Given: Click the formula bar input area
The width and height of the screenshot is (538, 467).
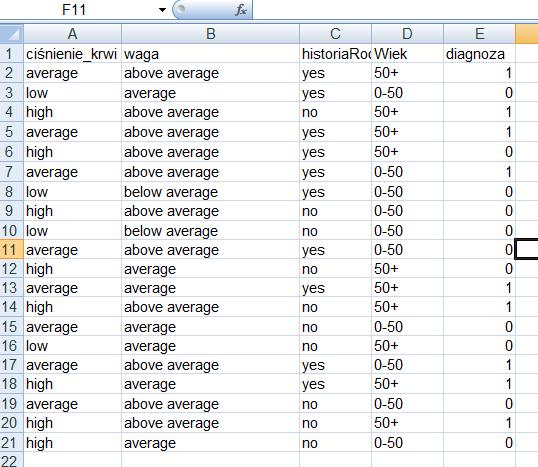Looking at the screenshot, I should coord(395,10).
